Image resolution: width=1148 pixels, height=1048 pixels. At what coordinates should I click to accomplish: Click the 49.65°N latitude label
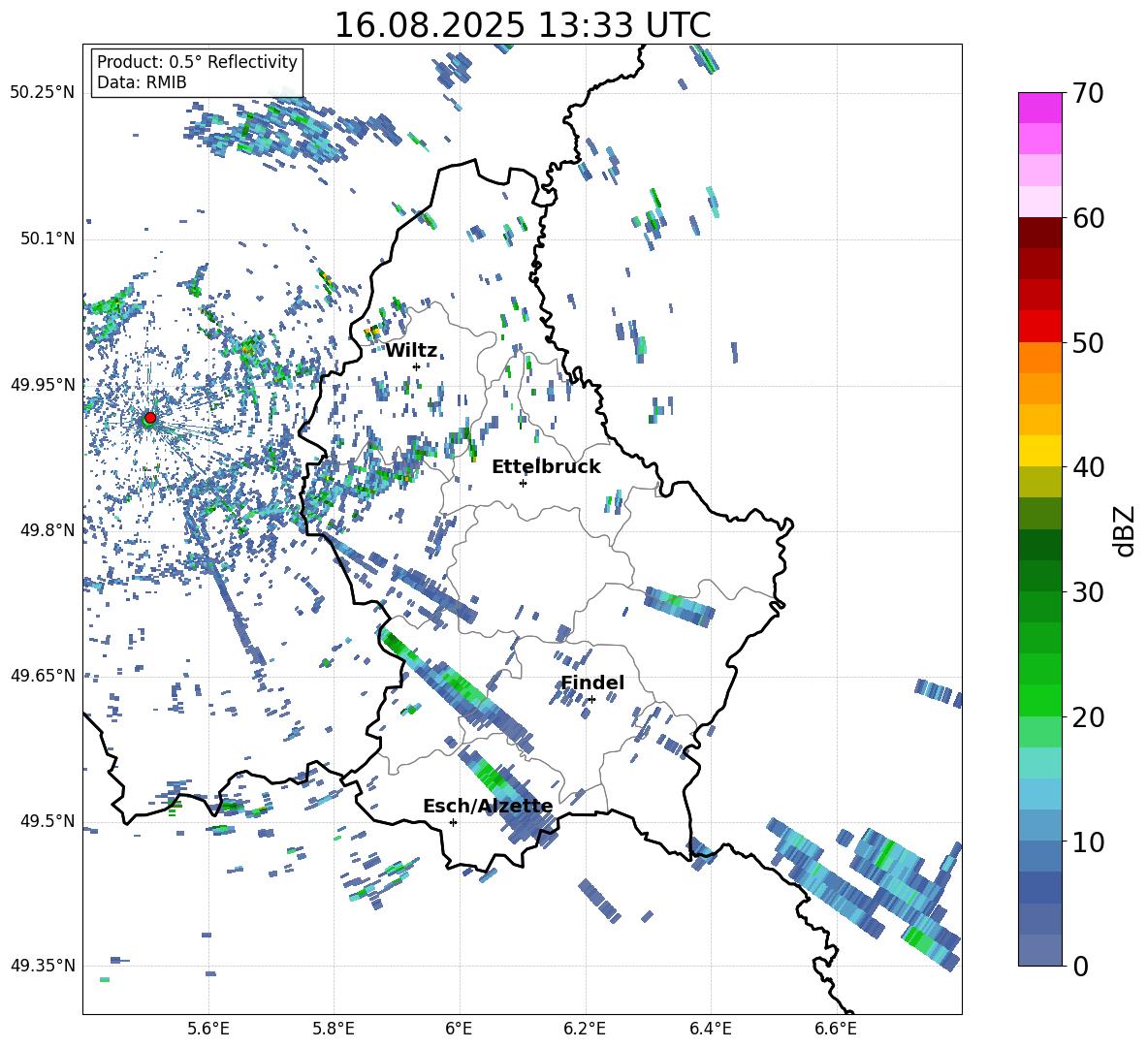[x=43, y=675]
